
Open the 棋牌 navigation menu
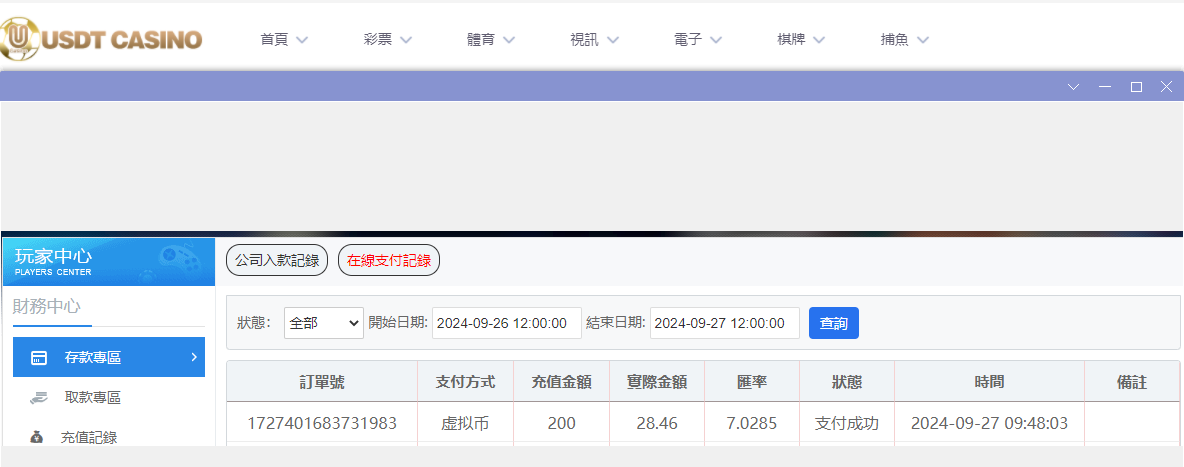tap(801, 40)
